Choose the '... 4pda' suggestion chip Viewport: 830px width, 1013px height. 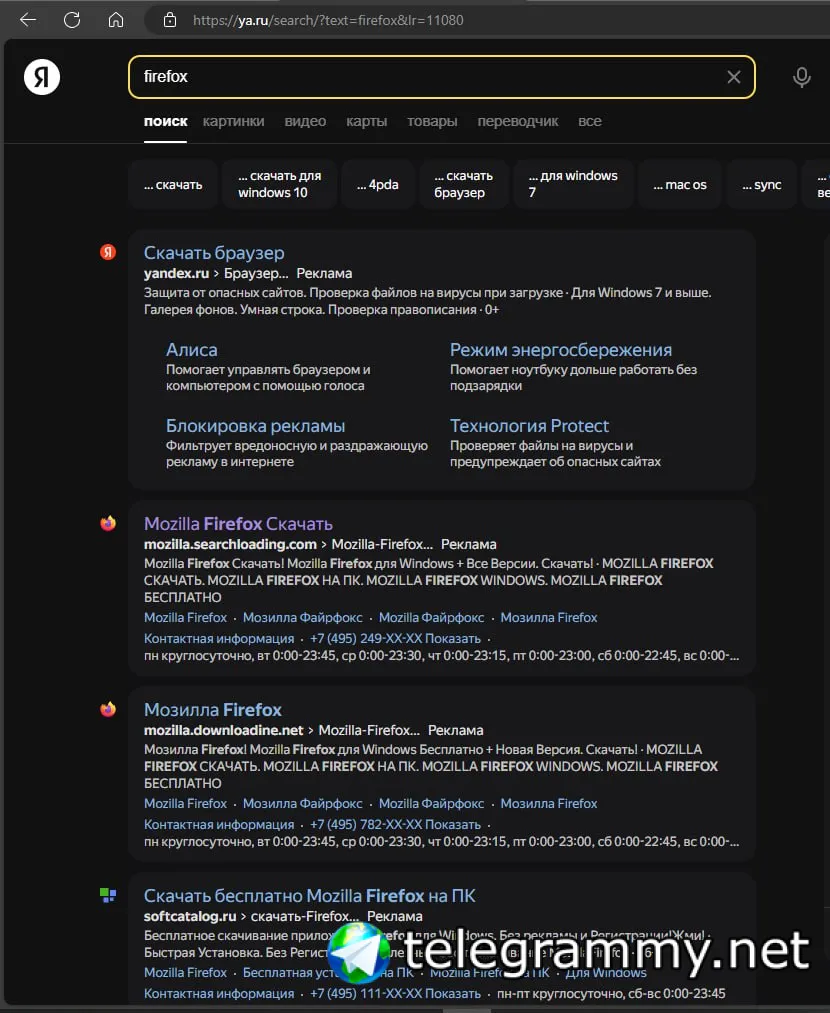click(378, 185)
